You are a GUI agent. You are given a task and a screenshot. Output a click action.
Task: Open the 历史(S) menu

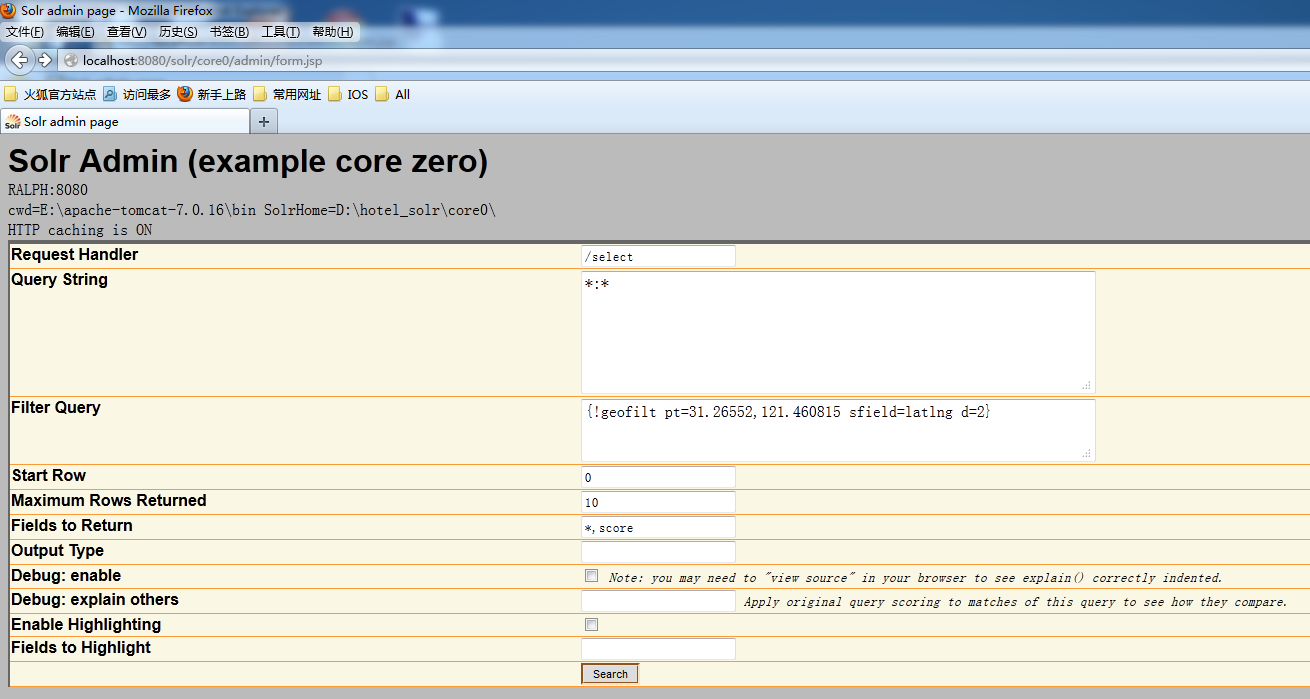179,32
